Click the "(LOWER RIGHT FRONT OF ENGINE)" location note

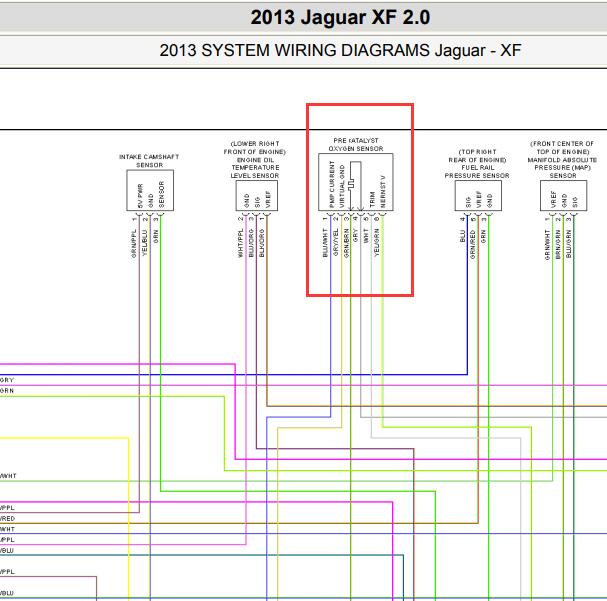pos(255,147)
